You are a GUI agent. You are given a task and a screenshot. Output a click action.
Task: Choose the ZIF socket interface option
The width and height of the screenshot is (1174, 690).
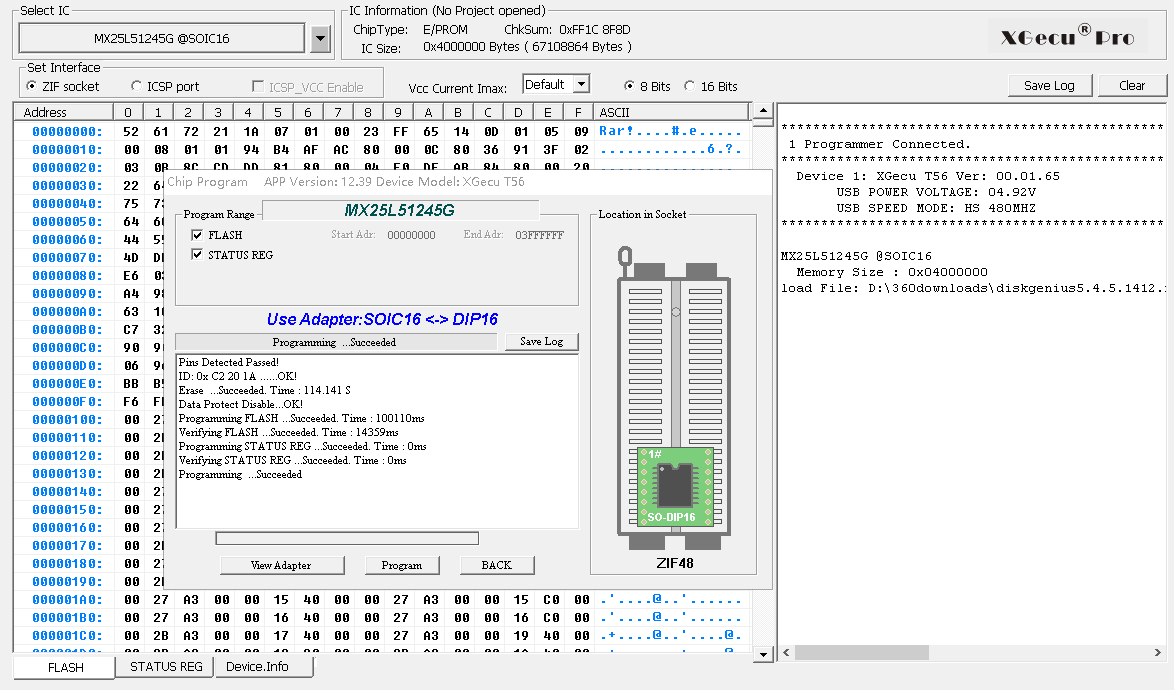click(x=32, y=87)
